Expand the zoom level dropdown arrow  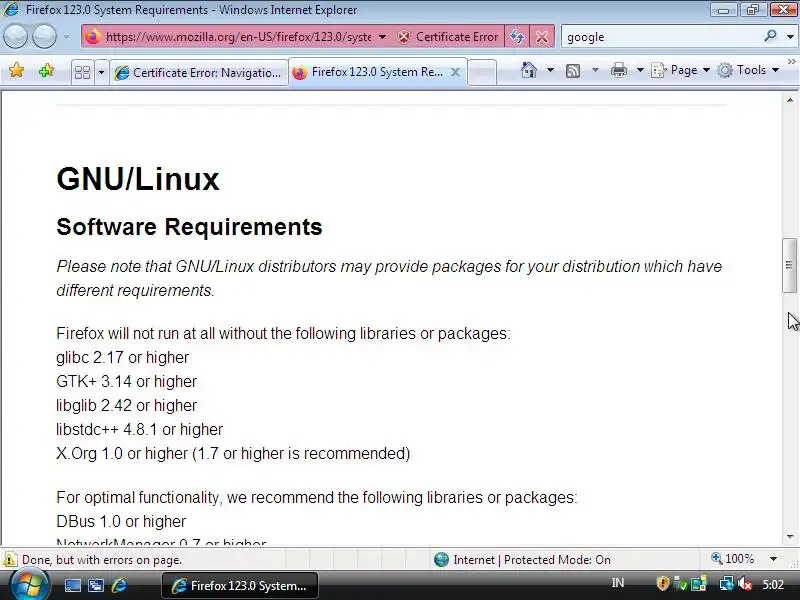(773, 559)
